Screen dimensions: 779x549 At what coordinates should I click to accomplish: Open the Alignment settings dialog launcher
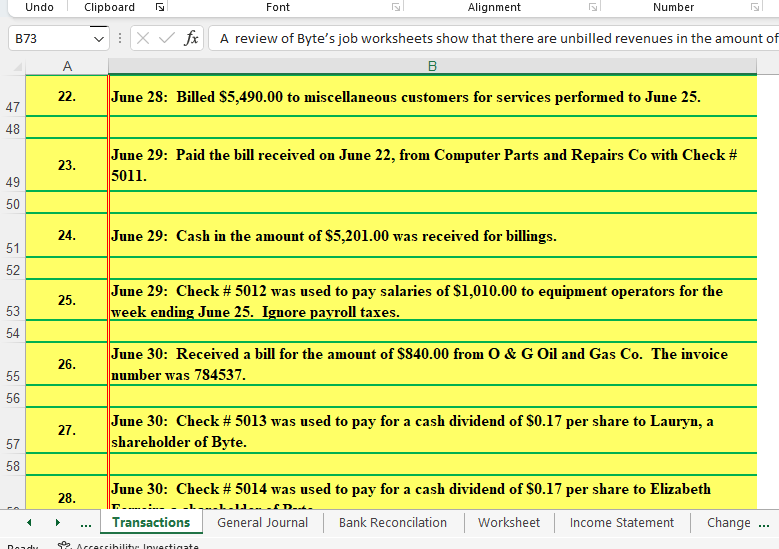tap(593, 7)
